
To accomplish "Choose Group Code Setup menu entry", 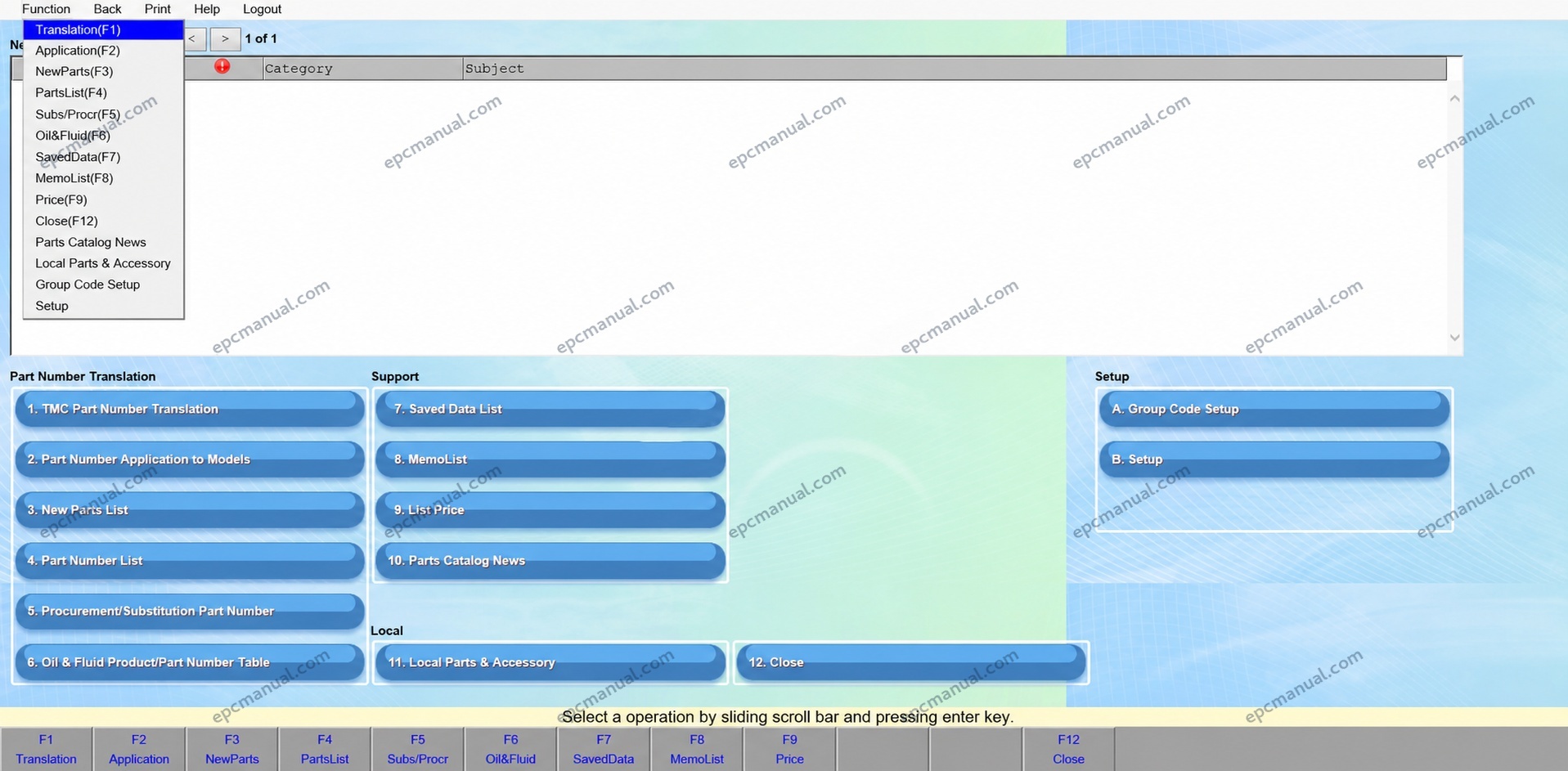I will coord(103,285).
